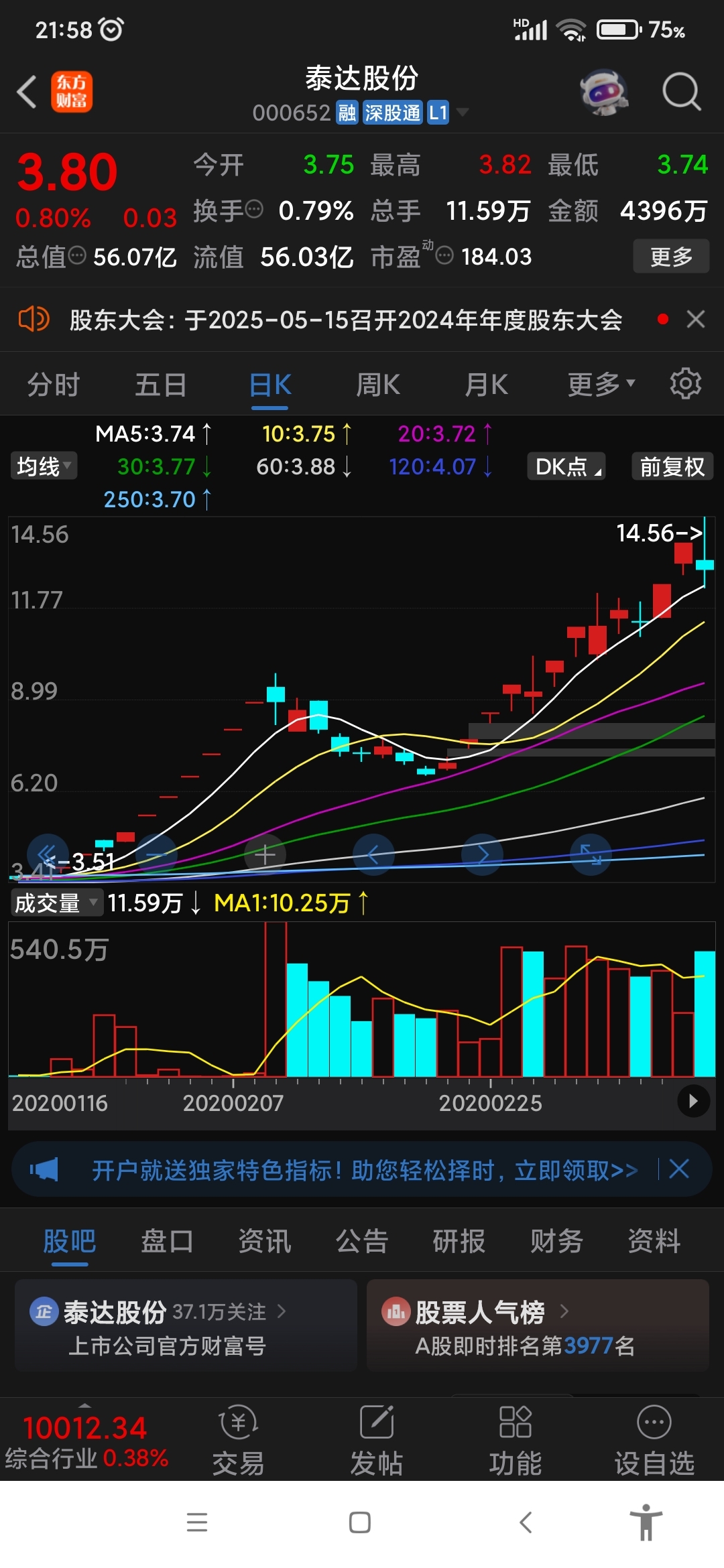This screenshot has width=724, height=1568.
Task: Open the 股东大会 announcement text
Action: point(346,320)
